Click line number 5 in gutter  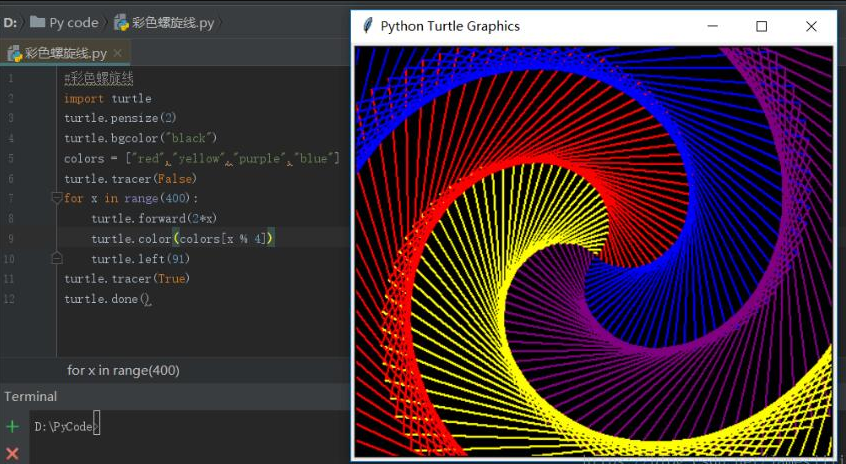point(11,159)
